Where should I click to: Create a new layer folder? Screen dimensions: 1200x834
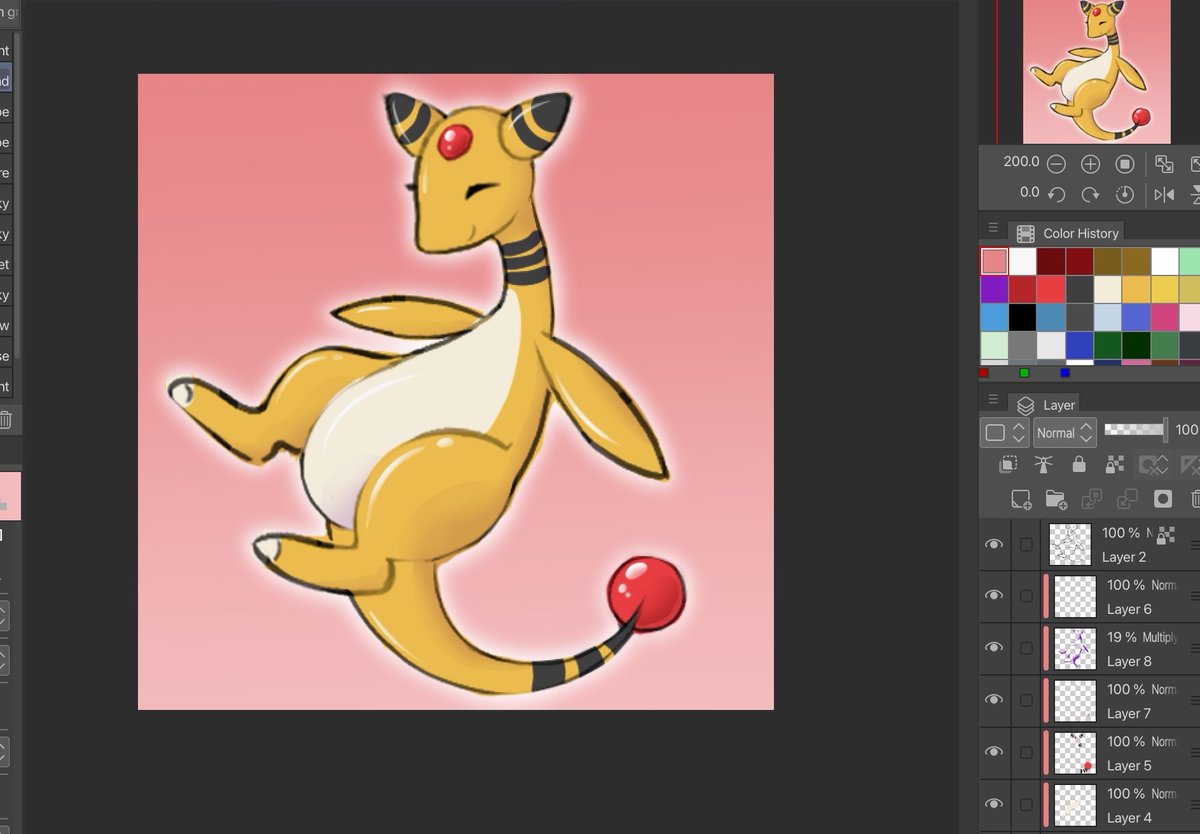tap(1056, 498)
